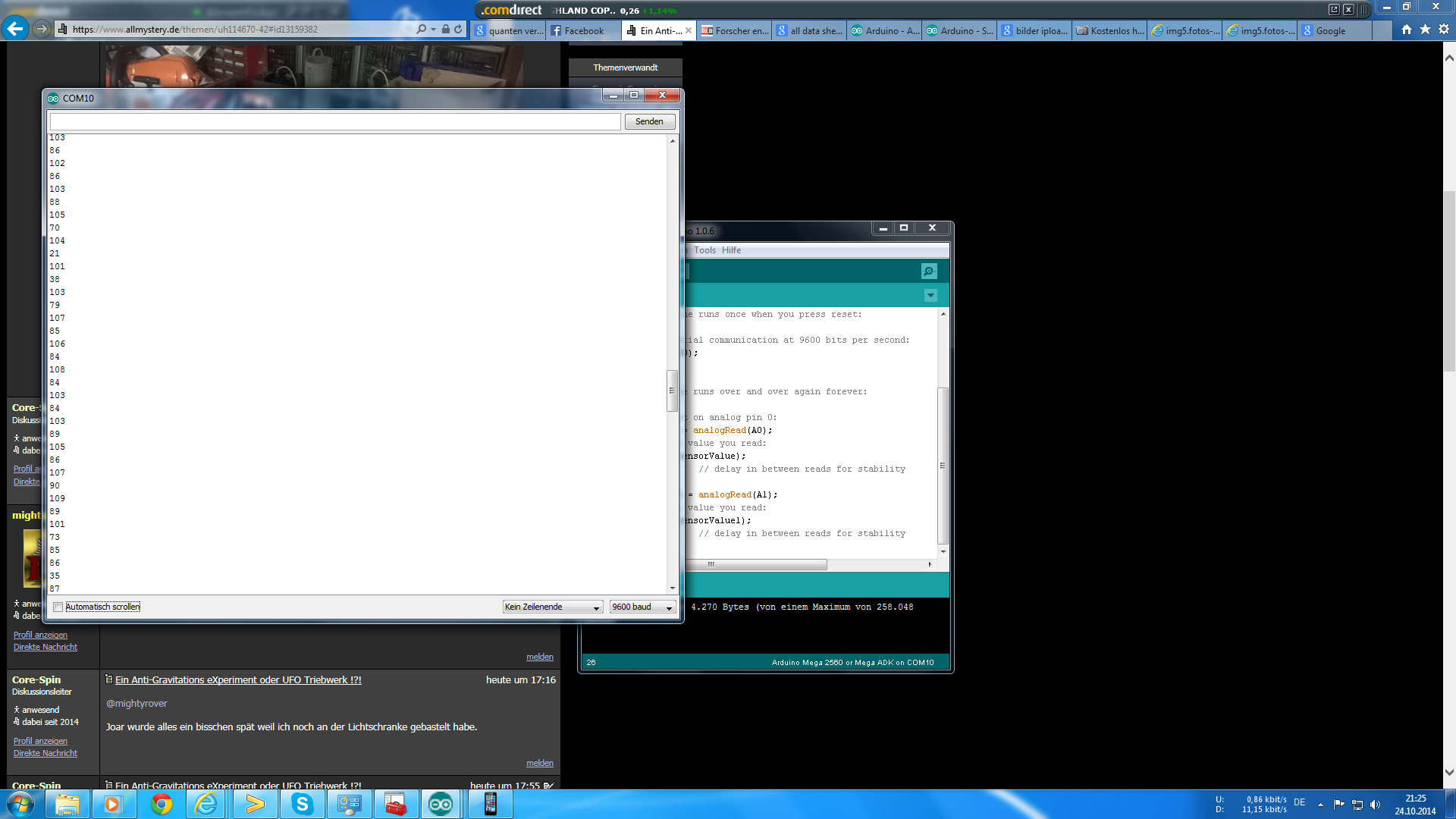Open the Tools menu in Arduino
The height and width of the screenshot is (819, 1456).
pos(704,250)
